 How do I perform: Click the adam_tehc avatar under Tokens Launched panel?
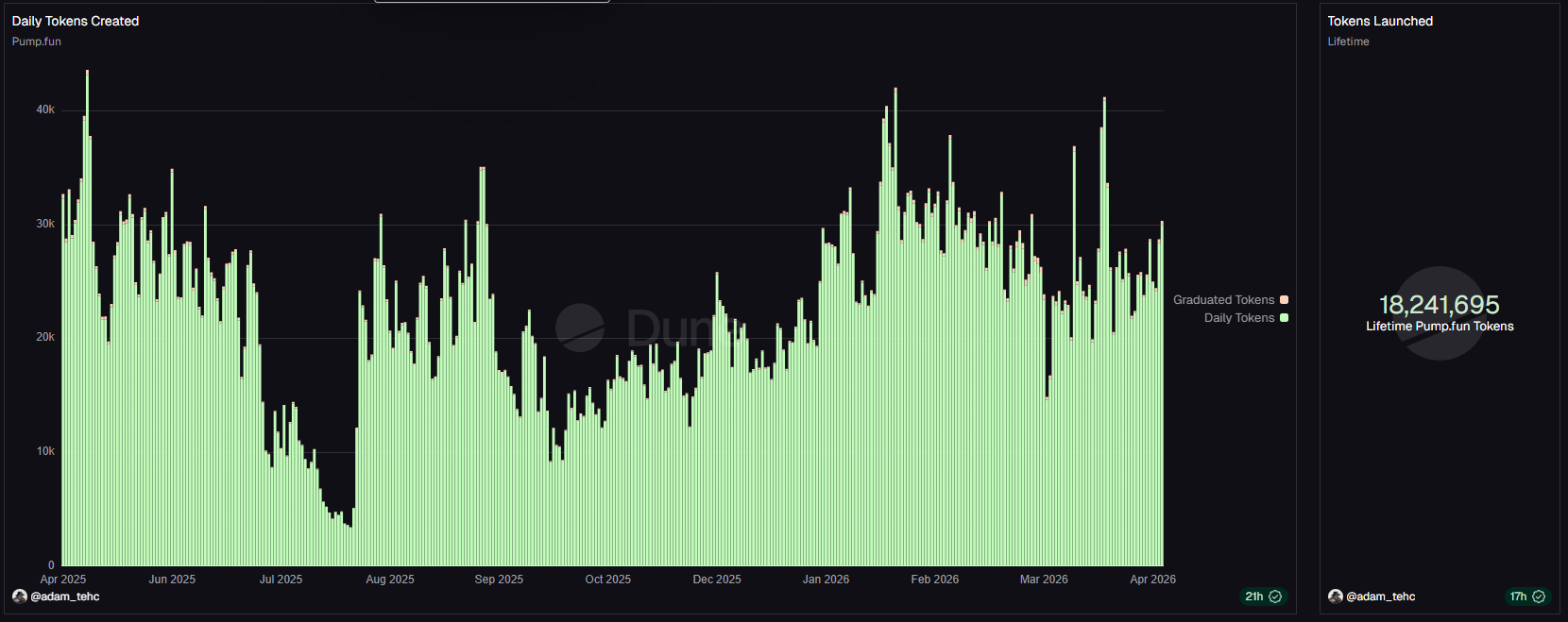1336,597
